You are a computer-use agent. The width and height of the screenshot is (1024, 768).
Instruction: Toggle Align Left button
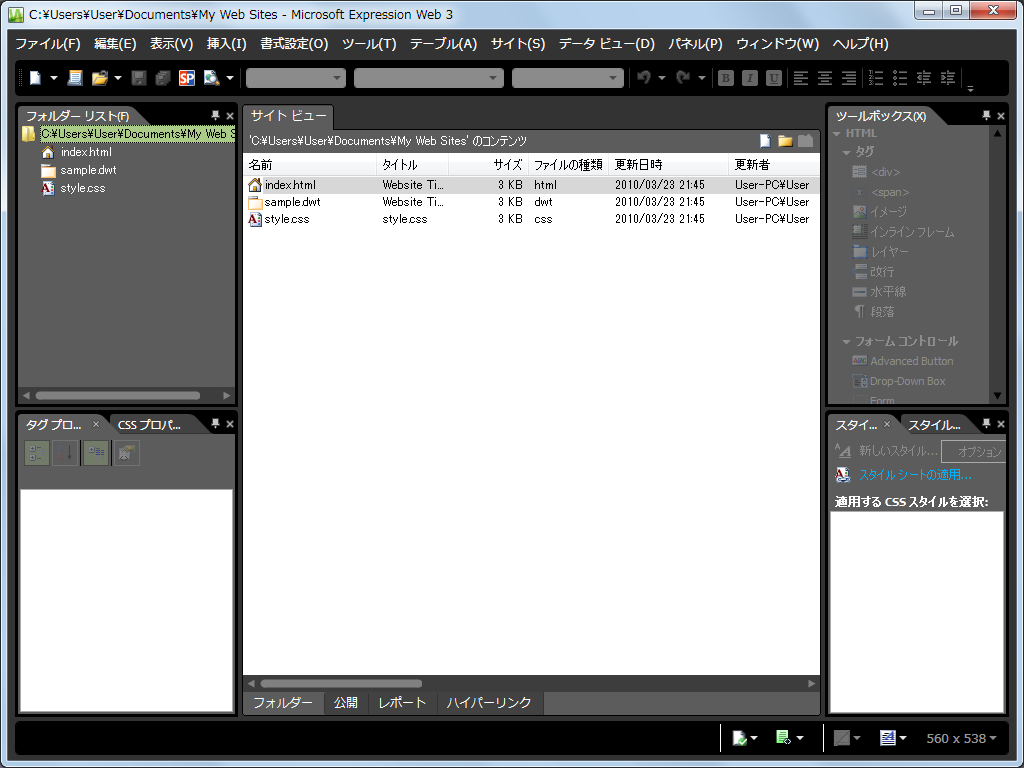pyautogui.click(x=801, y=78)
